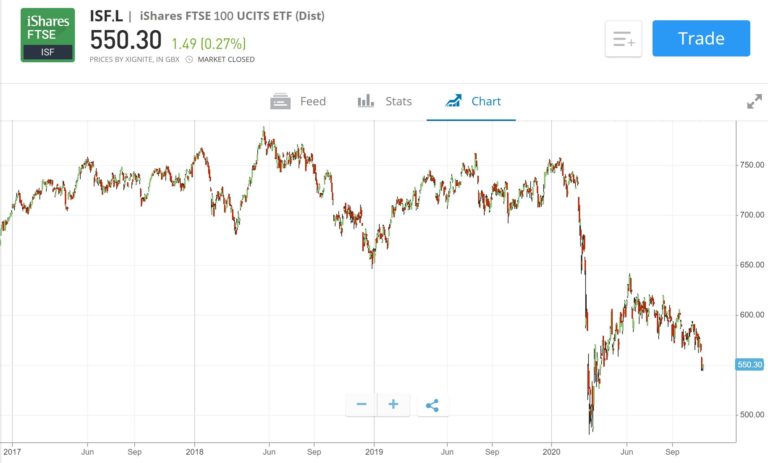Open the Stats tab
This screenshot has height=463, width=768.
point(384,101)
